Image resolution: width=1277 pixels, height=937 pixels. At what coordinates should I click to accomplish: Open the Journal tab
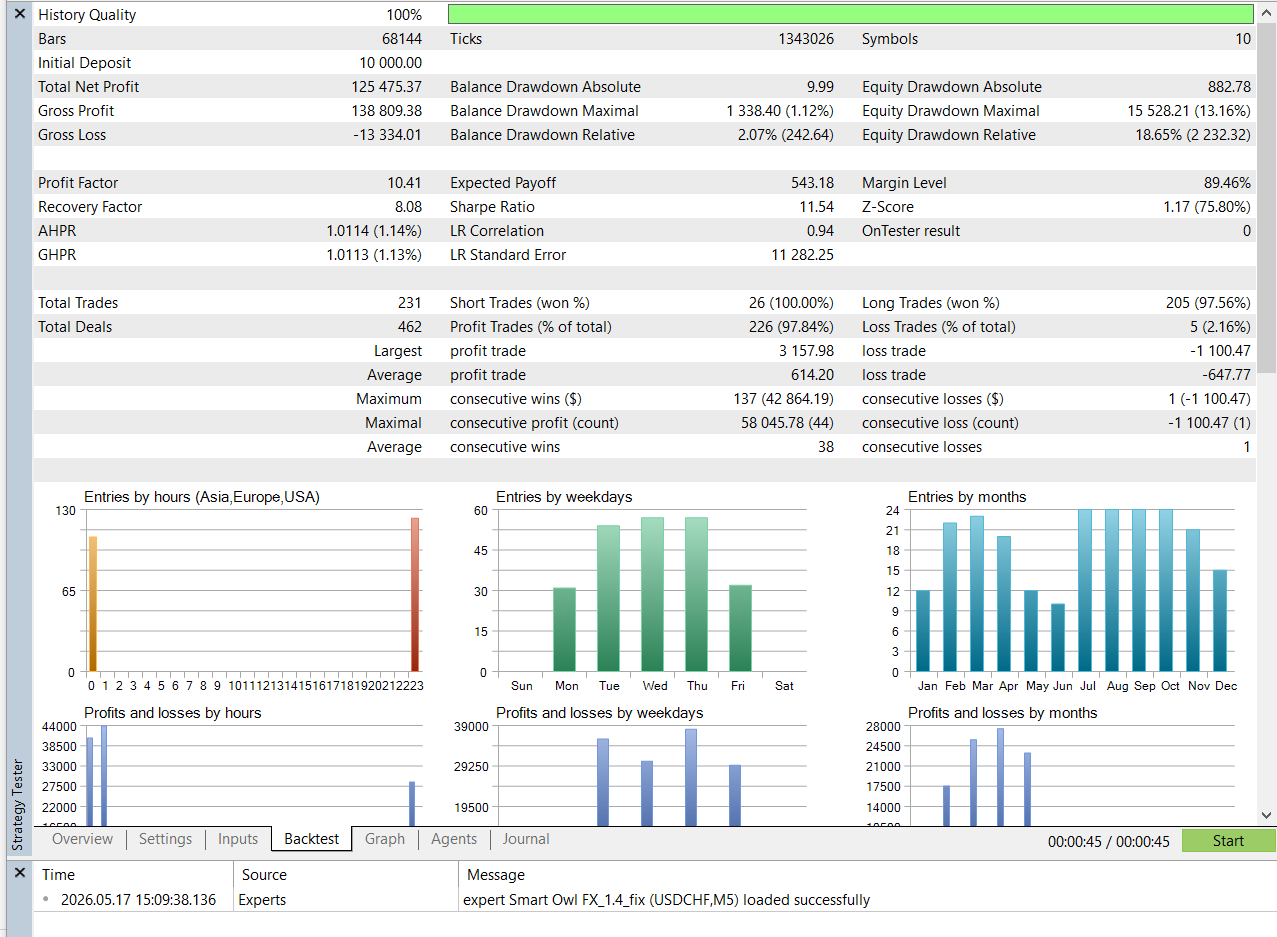[526, 839]
